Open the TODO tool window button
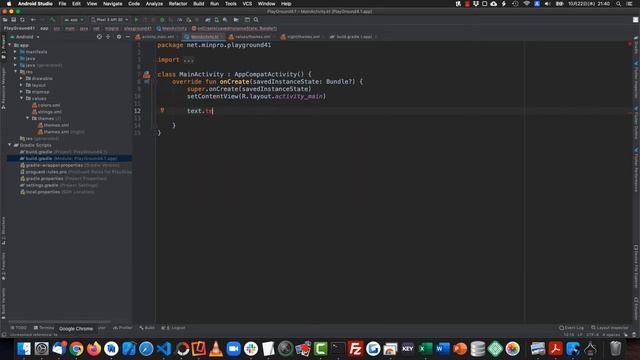This screenshot has width=640, height=360. [18, 328]
